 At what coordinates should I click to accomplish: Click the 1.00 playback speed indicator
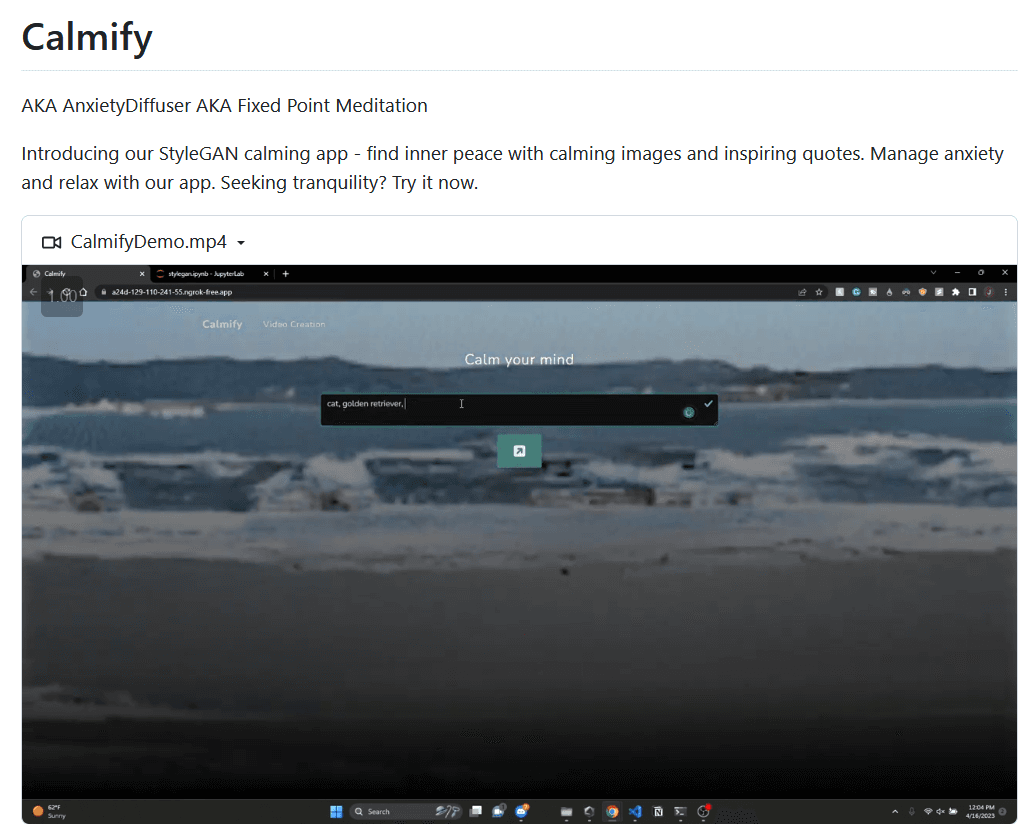62,296
